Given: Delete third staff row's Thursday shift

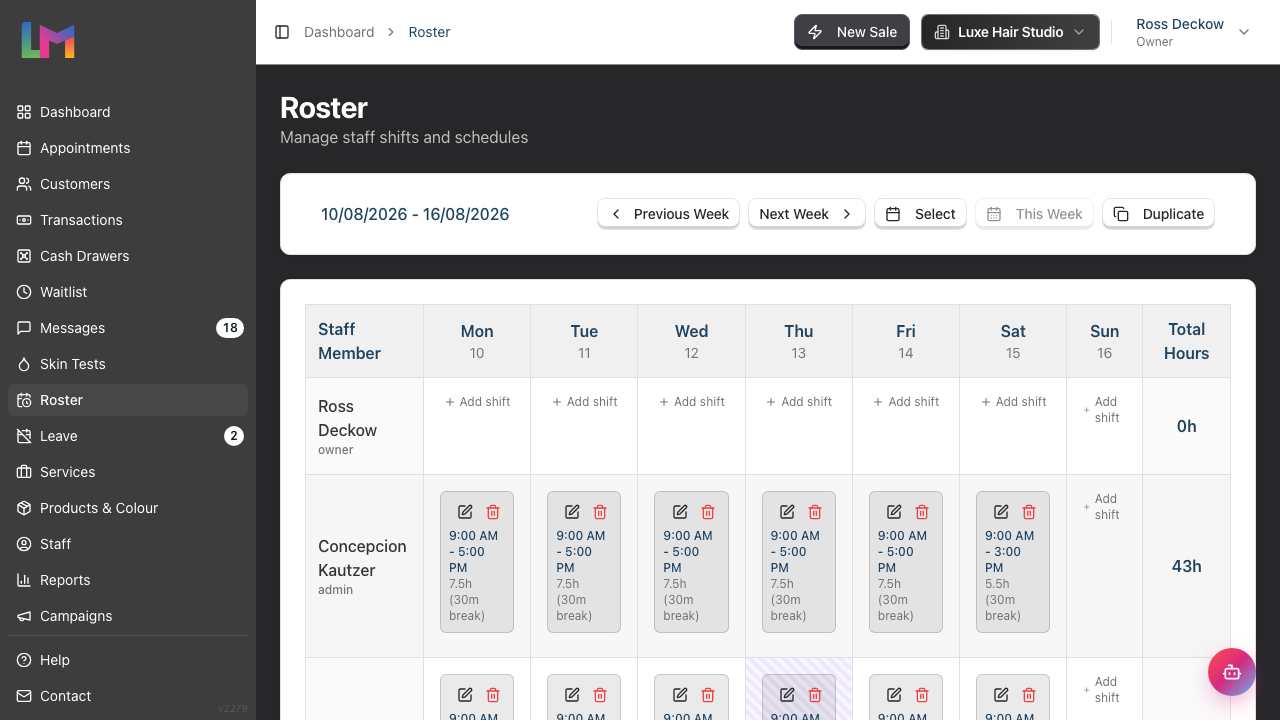Looking at the screenshot, I should pyautogui.click(x=815, y=695).
